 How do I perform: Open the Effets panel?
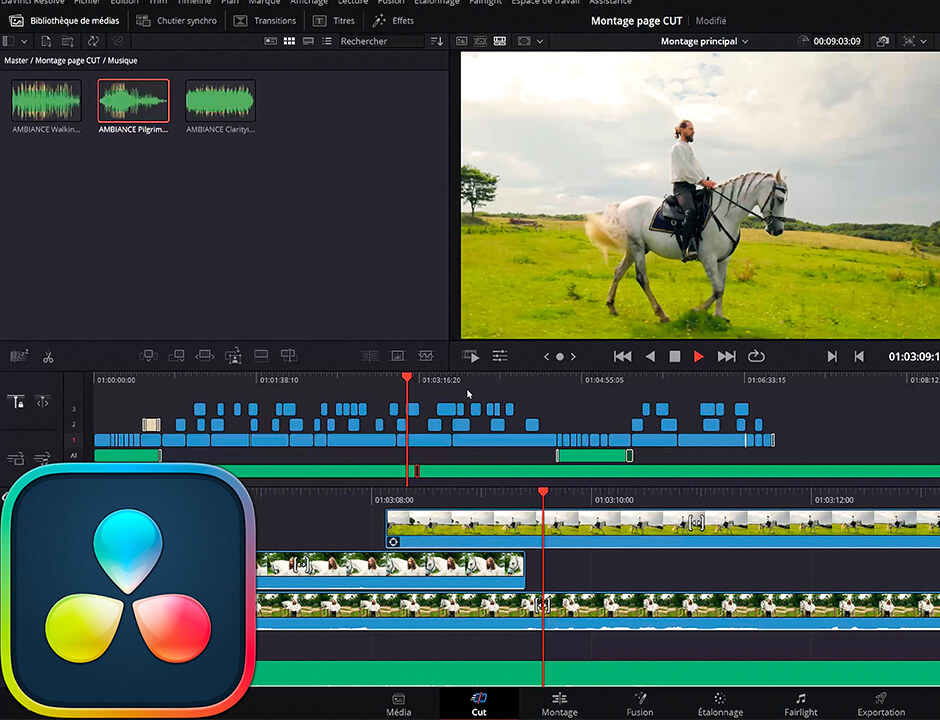pyautogui.click(x=393, y=20)
